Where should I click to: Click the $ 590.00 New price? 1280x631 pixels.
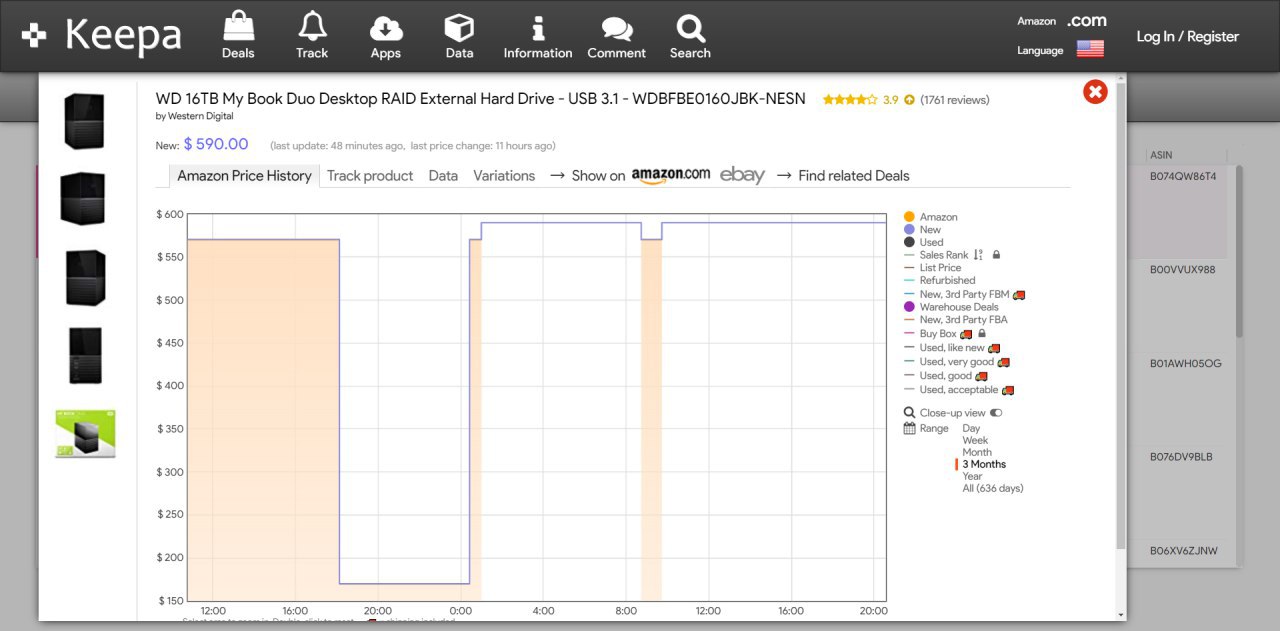coord(216,144)
